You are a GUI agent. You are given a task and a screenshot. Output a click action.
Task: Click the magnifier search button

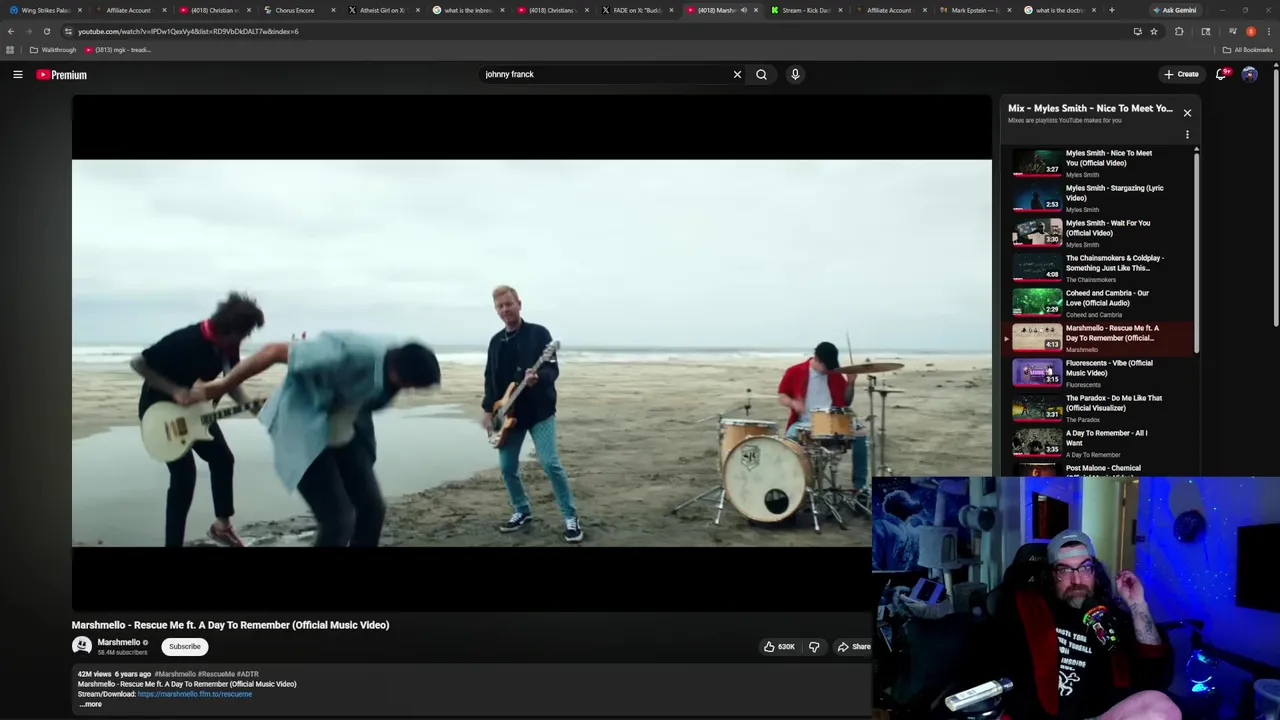coord(761,74)
